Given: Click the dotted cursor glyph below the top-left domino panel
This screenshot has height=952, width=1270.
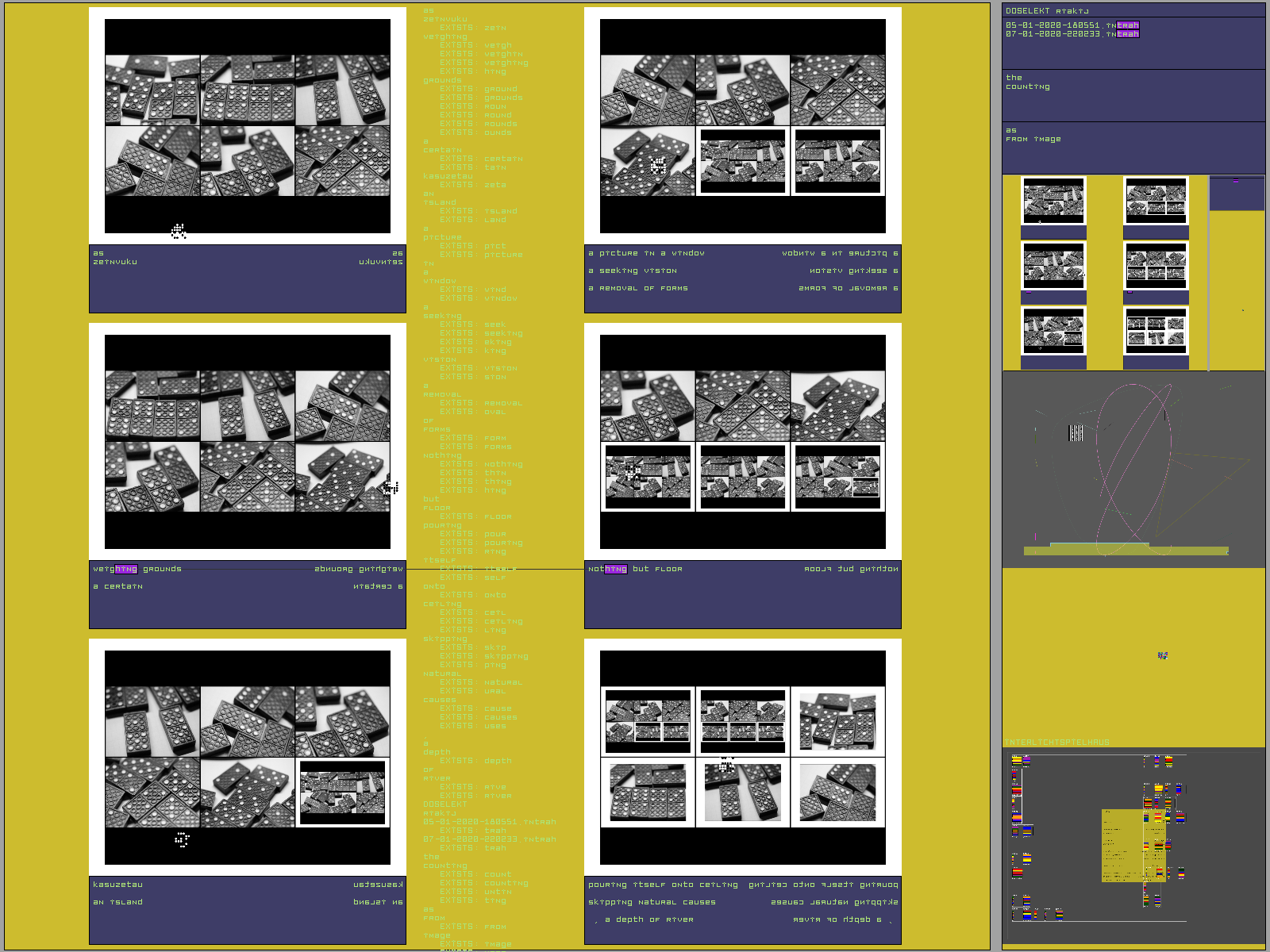Looking at the screenshot, I should click(179, 231).
